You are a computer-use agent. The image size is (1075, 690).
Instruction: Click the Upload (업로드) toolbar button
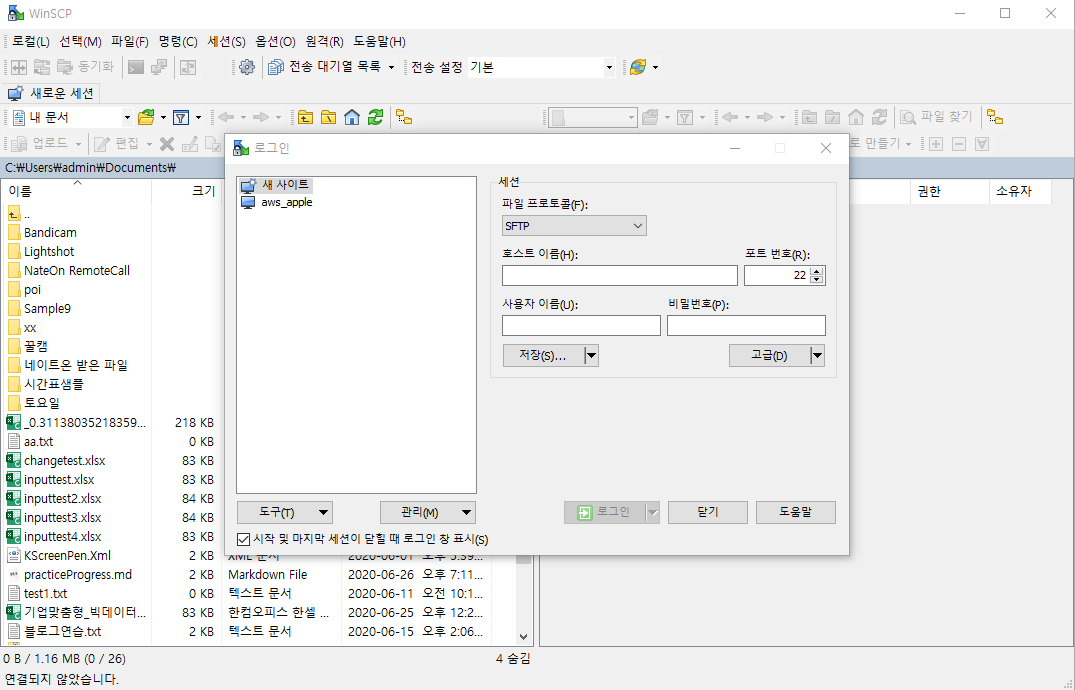[x=42, y=143]
